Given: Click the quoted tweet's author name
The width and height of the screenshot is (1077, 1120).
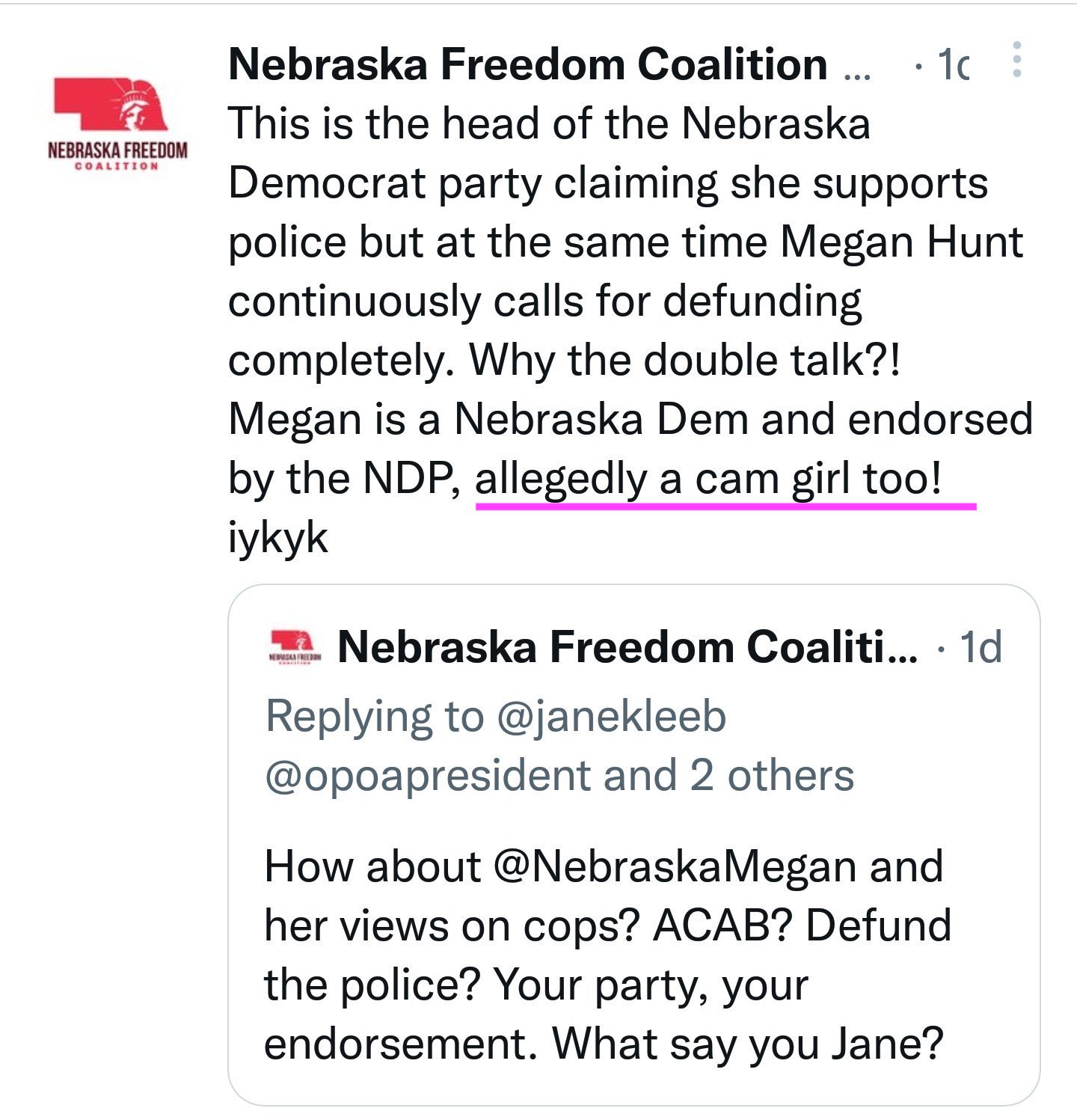Looking at the screenshot, I should (628, 647).
